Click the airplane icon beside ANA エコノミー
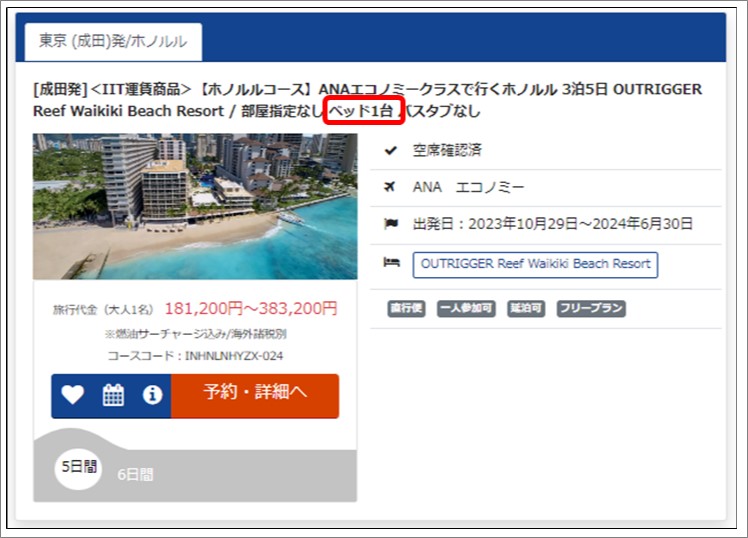 (390, 186)
